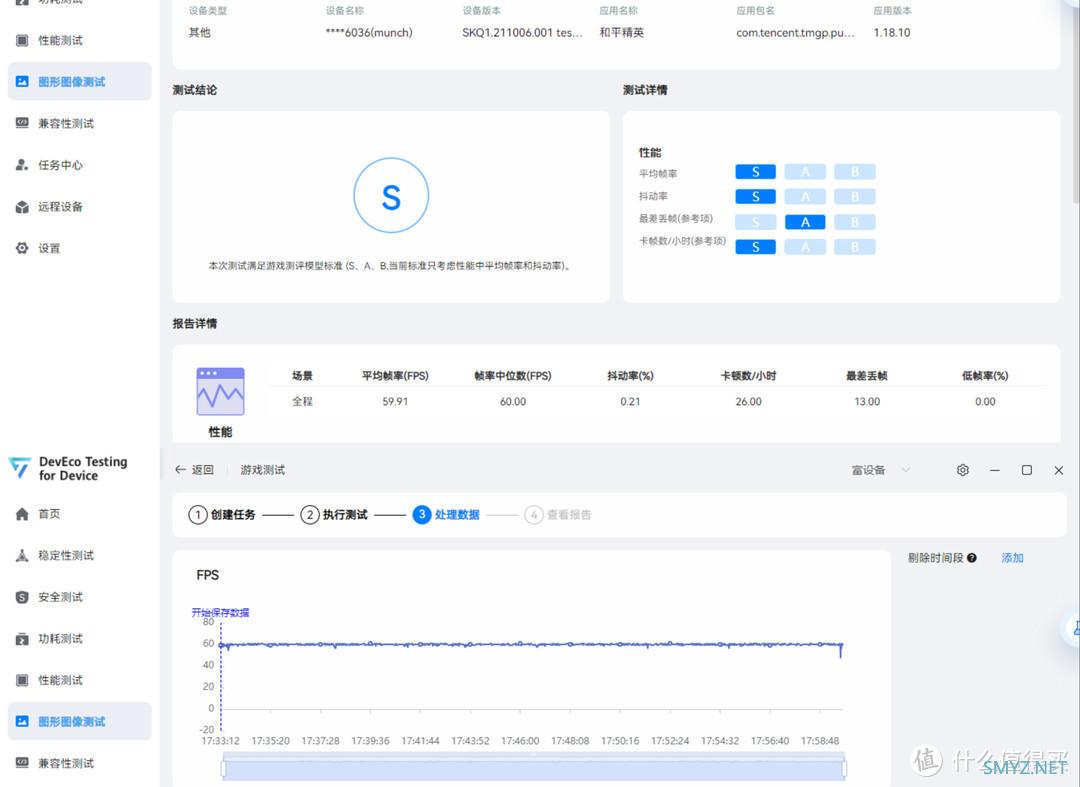
Task: Click the 17:46:00 time axis label
Action: 520,741
